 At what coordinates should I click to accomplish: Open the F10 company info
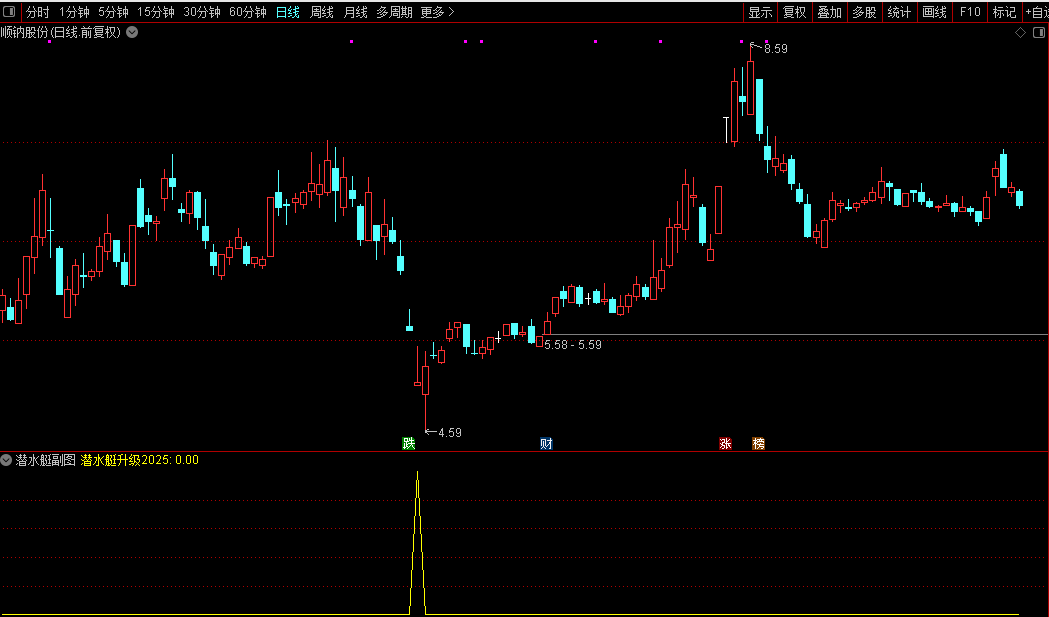tap(970, 12)
